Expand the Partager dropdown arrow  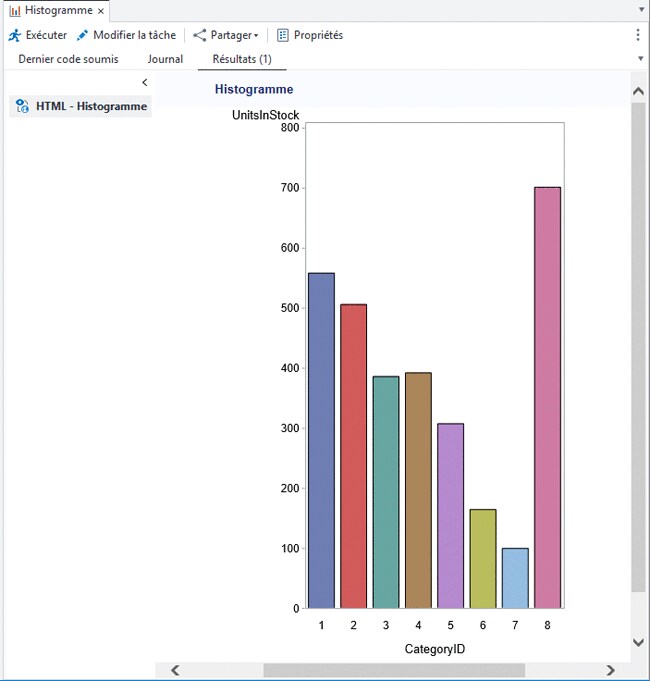pyautogui.click(x=256, y=36)
